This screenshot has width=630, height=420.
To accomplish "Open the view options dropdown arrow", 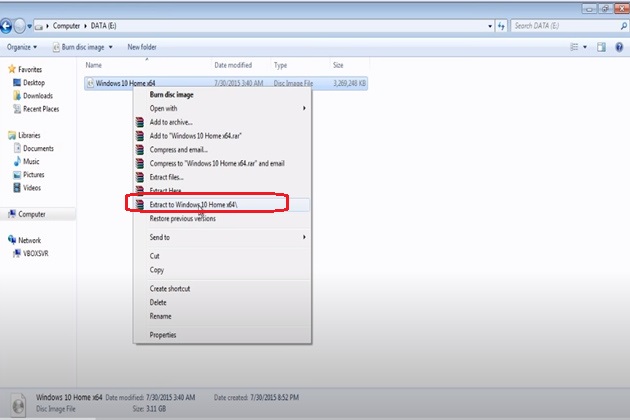I will (585, 47).
